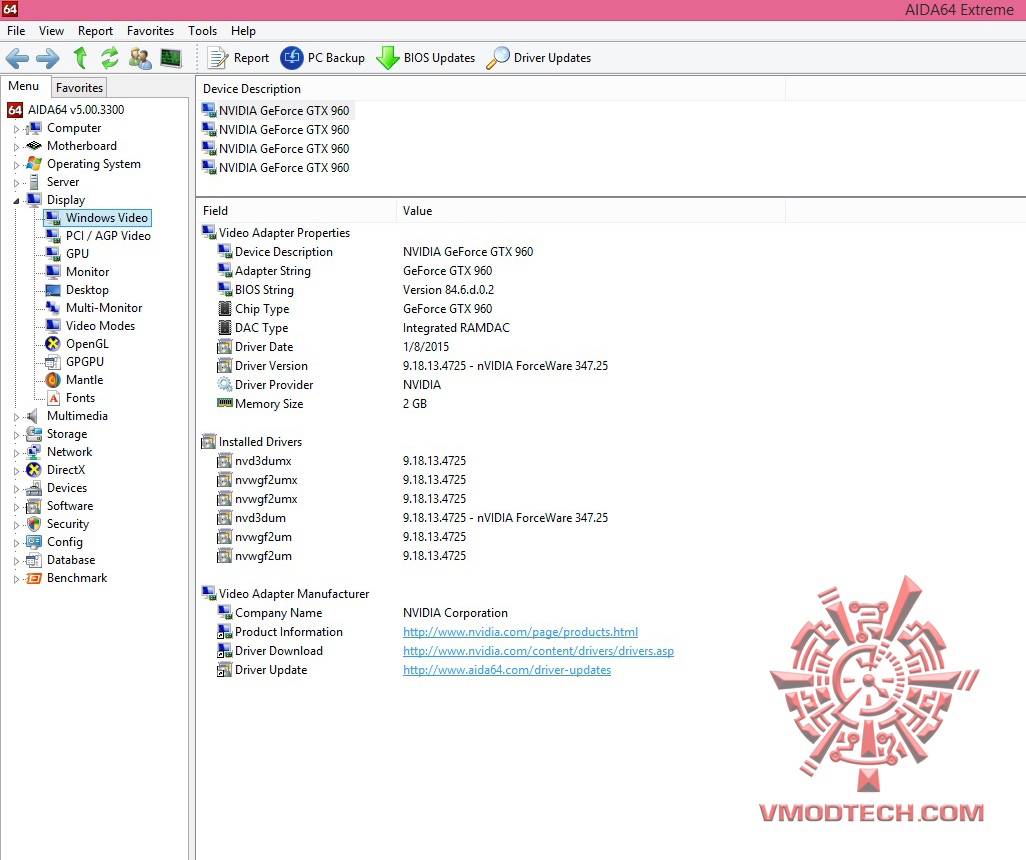Image resolution: width=1026 pixels, height=860 pixels.
Task: Select the Windows Video tree item
Action: tap(97, 217)
